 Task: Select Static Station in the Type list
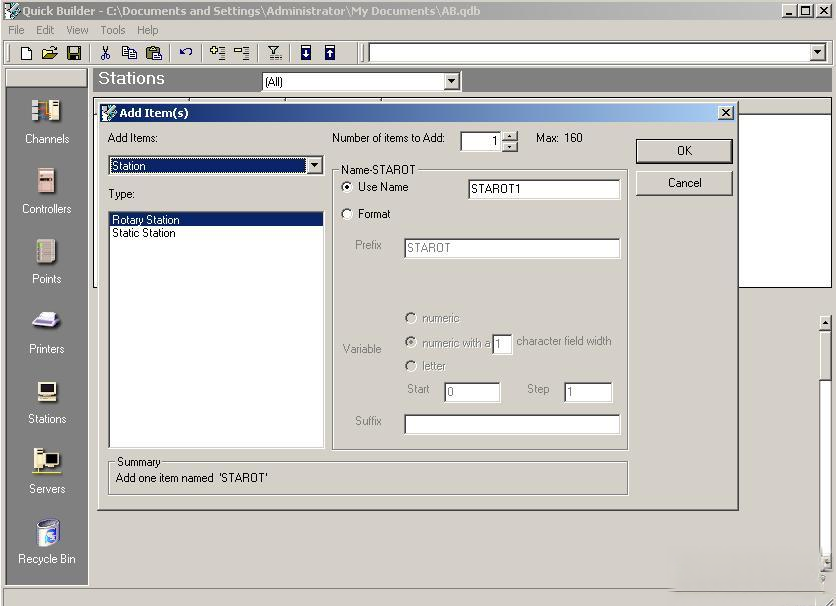click(216, 233)
